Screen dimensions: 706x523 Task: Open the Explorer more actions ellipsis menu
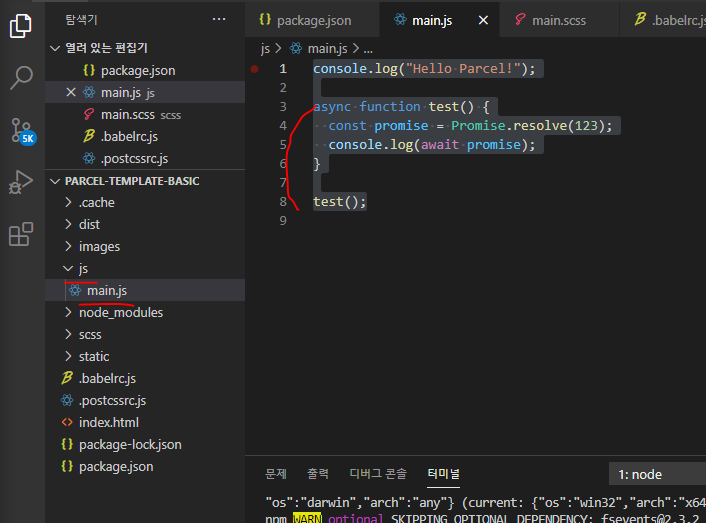coord(219,19)
